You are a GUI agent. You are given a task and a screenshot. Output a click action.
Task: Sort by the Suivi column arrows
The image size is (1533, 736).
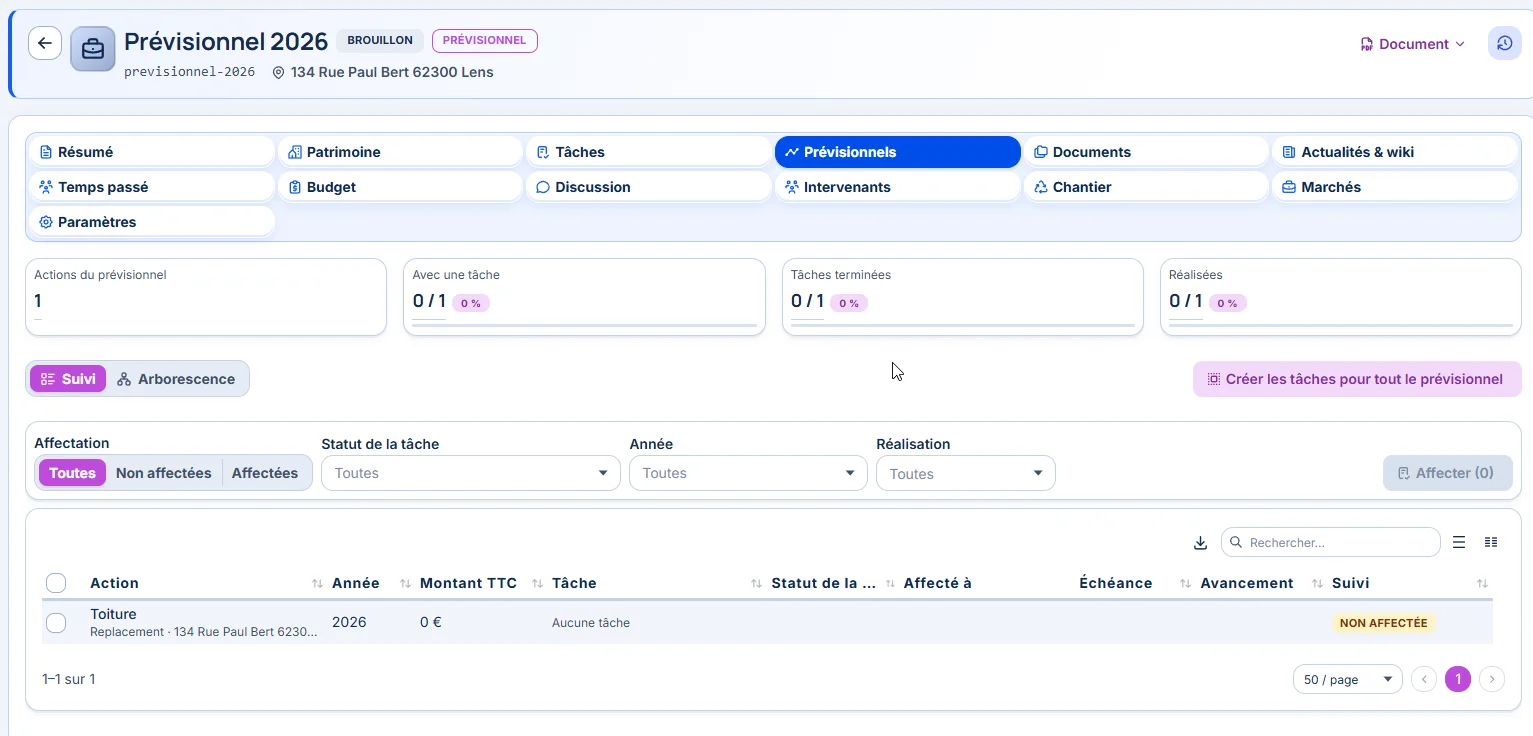[x=1483, y=583]
